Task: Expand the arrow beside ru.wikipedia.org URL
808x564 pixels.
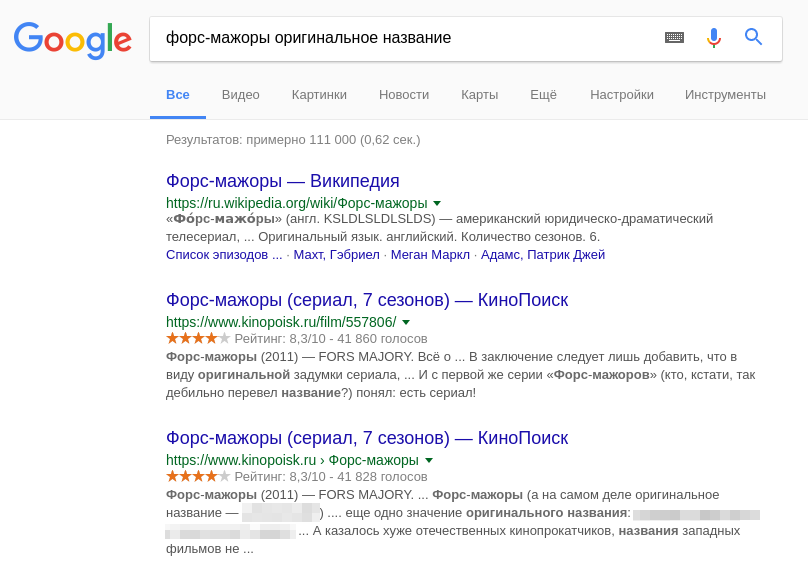Action: 437,203
